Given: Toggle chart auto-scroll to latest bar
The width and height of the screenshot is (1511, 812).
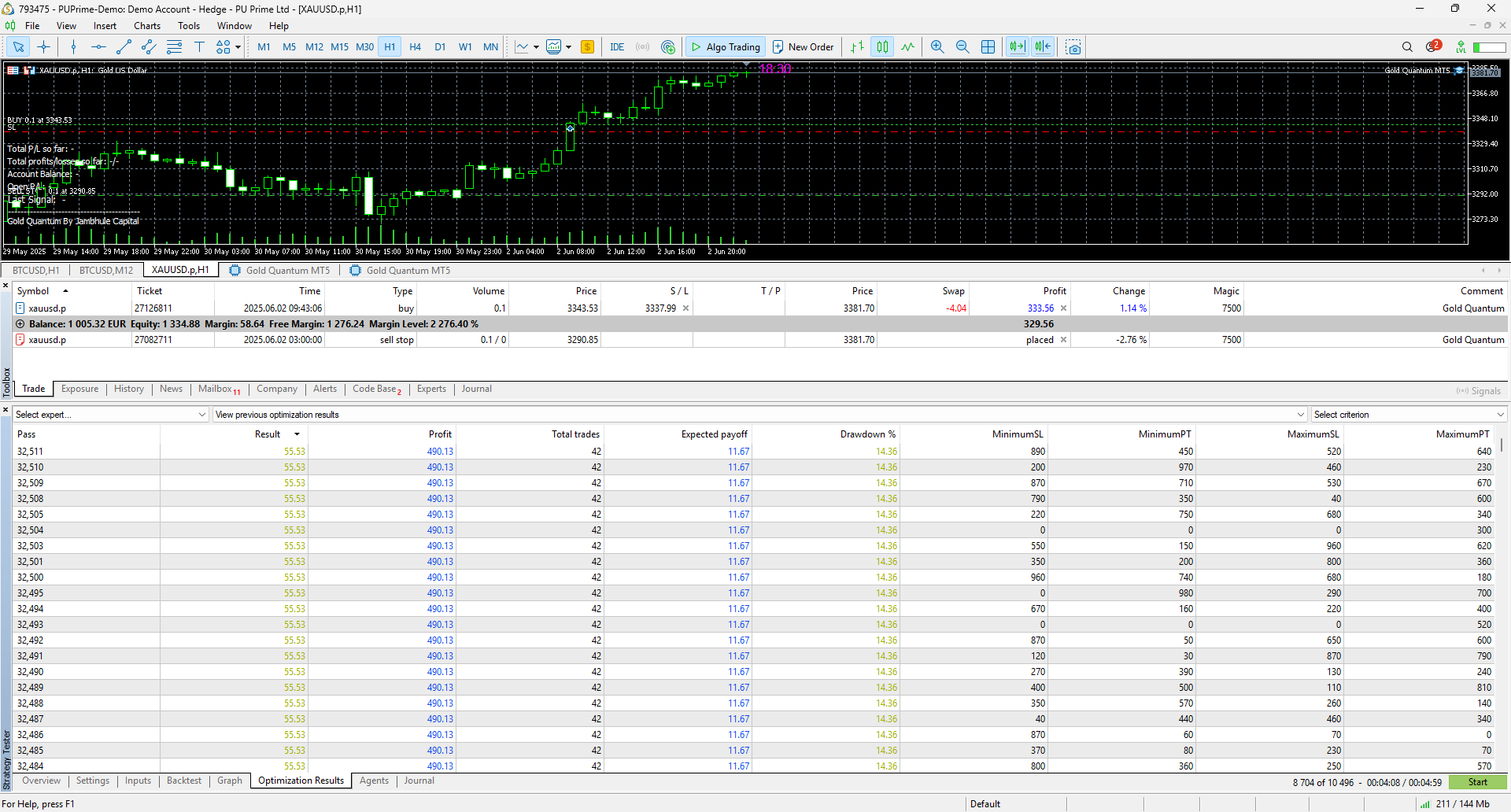Looking at the screenshot, I should 1017,47.
